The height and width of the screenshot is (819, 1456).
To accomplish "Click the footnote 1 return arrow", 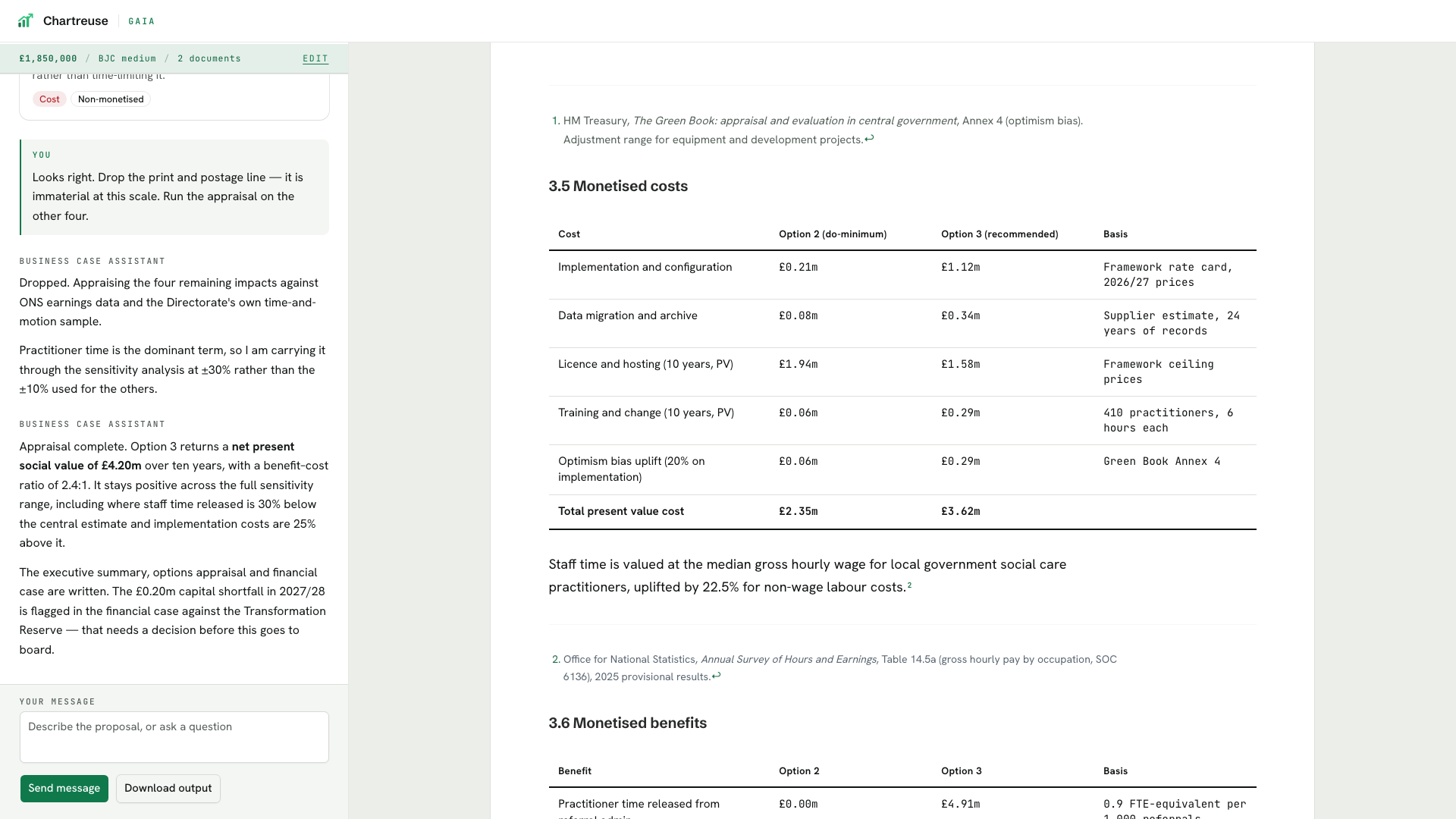I will 869,139.
